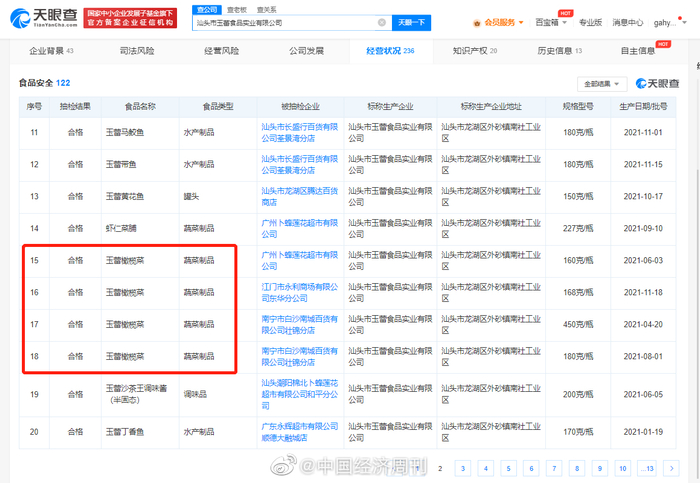700x483 pixels.
Task: Open the 经营风险 tab
Action: click(221, 51)
